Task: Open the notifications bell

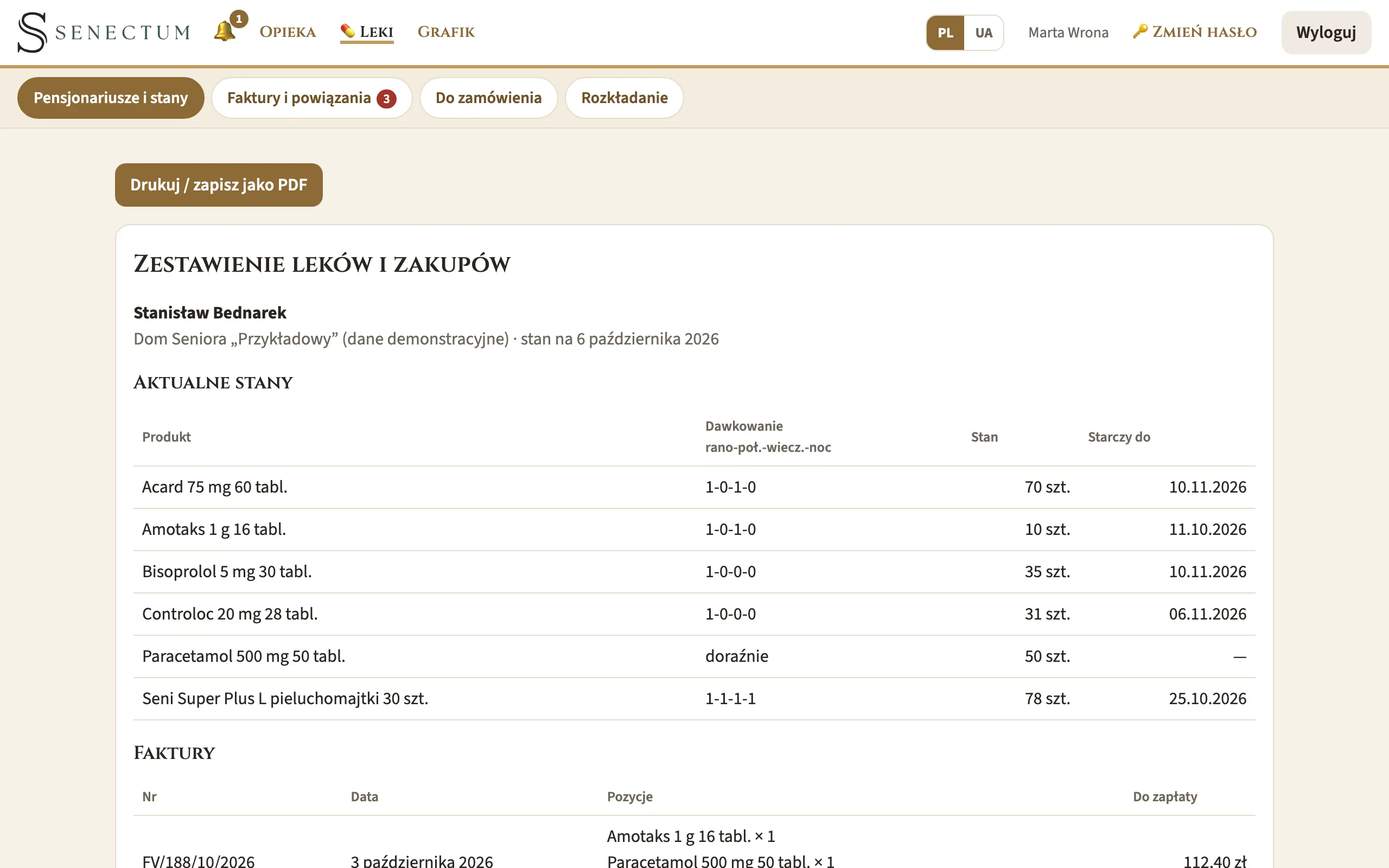Action: pos(225,31)
